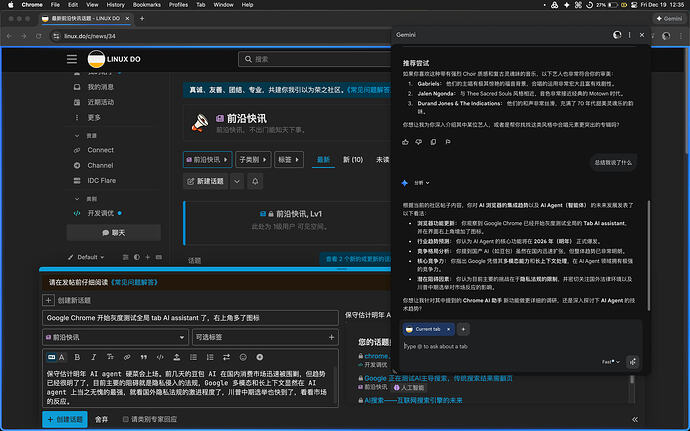Toggle the hamburger sidebar menu
Screen dimensions: 690x431
(x=72, y=59)
